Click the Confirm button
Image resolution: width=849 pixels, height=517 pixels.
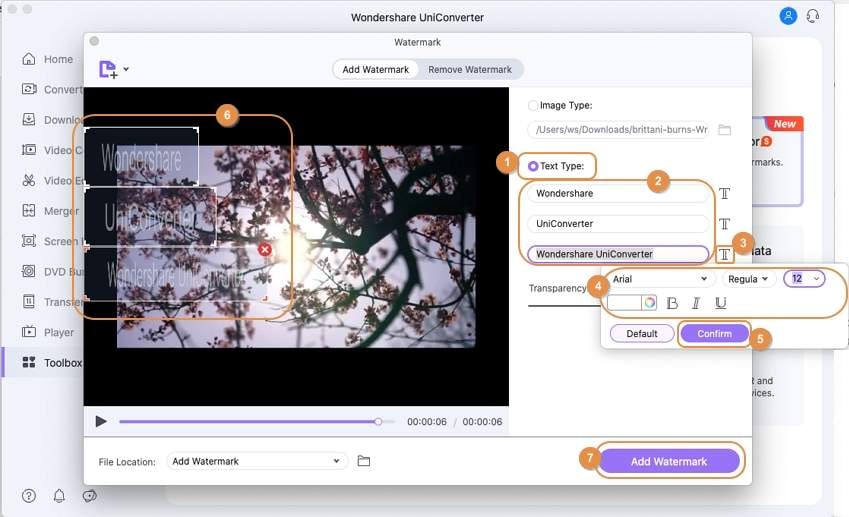coord(714,333)
